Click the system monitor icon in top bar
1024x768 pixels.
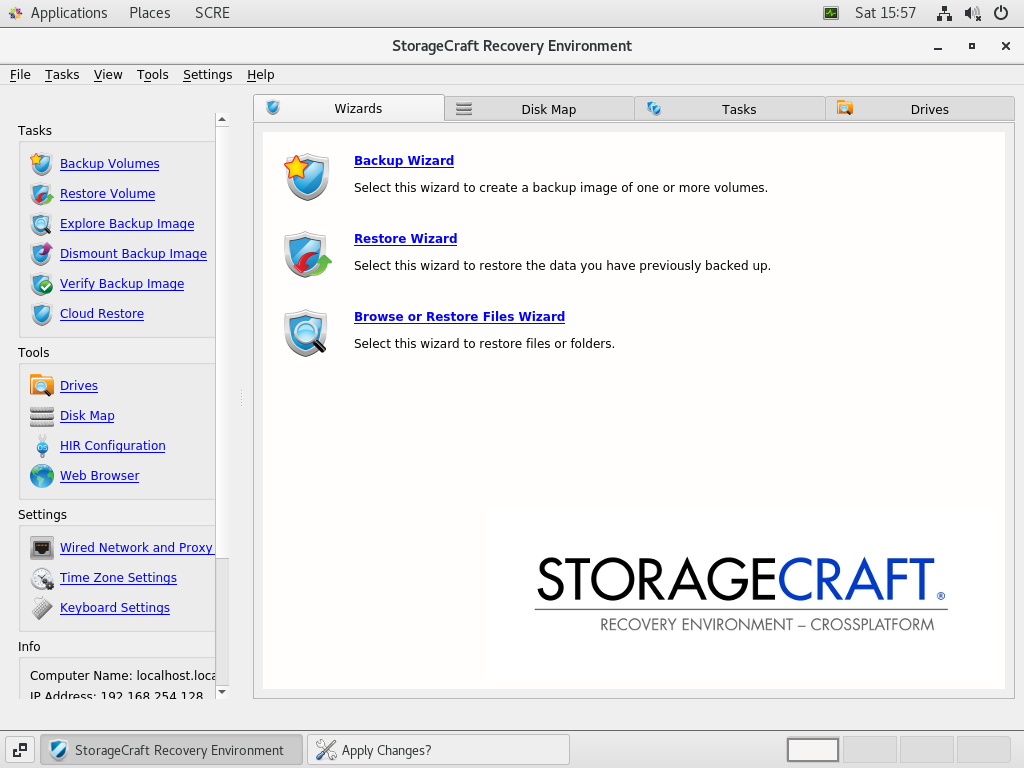click(x=831, y=13)
